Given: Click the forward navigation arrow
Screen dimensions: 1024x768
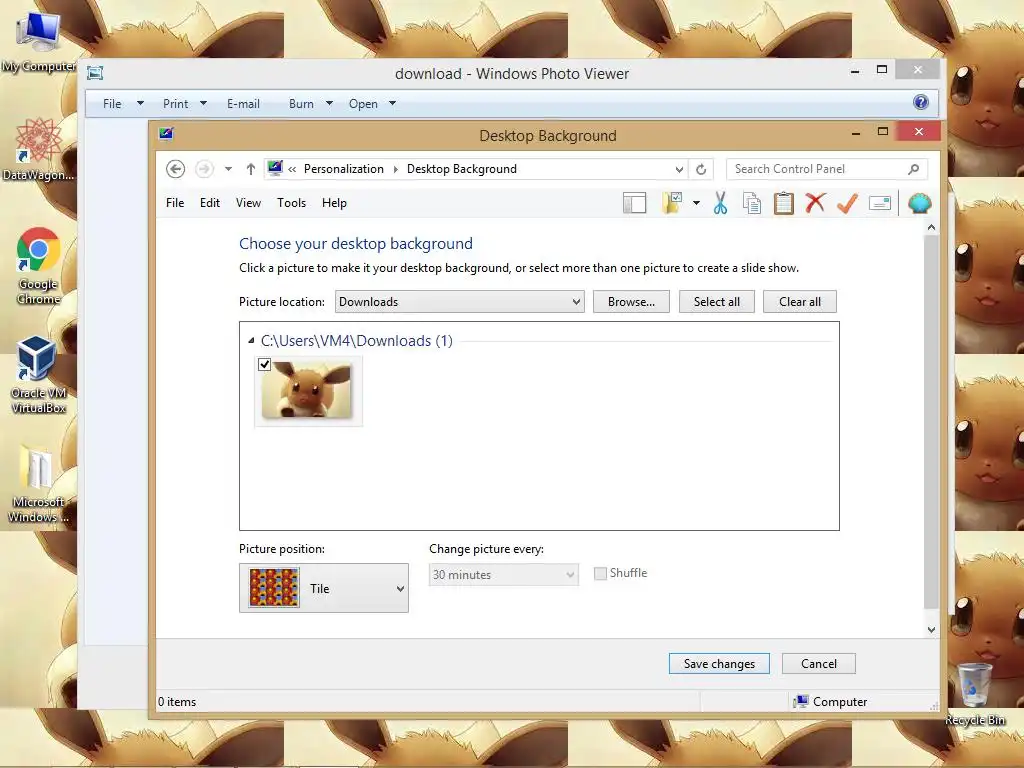Looking at the screenshot, I should (x=204, y=169).
